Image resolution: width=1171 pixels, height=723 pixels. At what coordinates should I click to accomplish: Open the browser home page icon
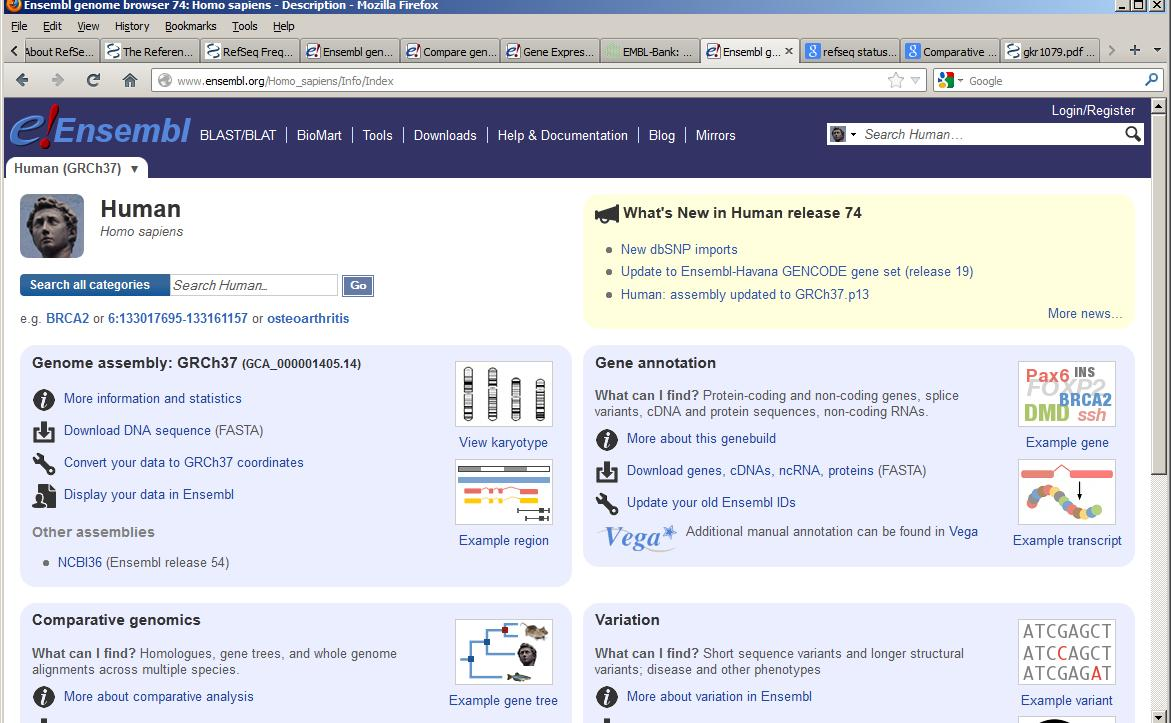pos(130,80)
